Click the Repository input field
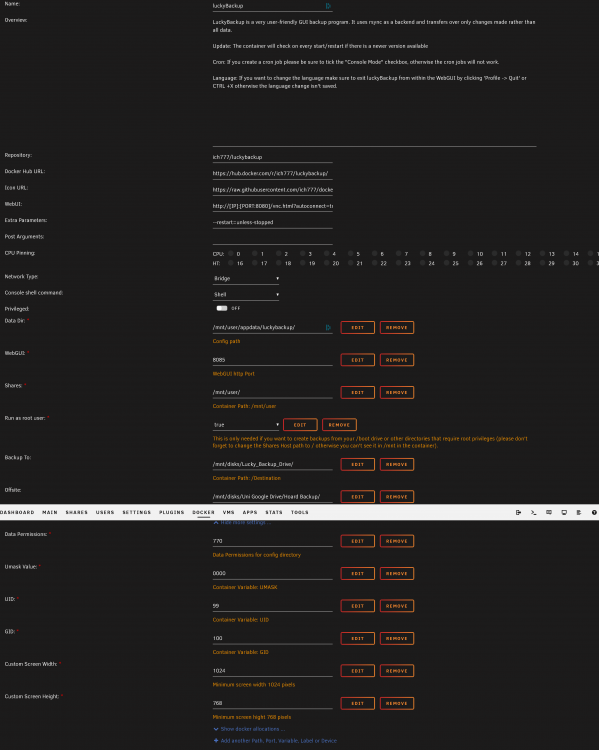Screen dimensions: 599x750 272,157
